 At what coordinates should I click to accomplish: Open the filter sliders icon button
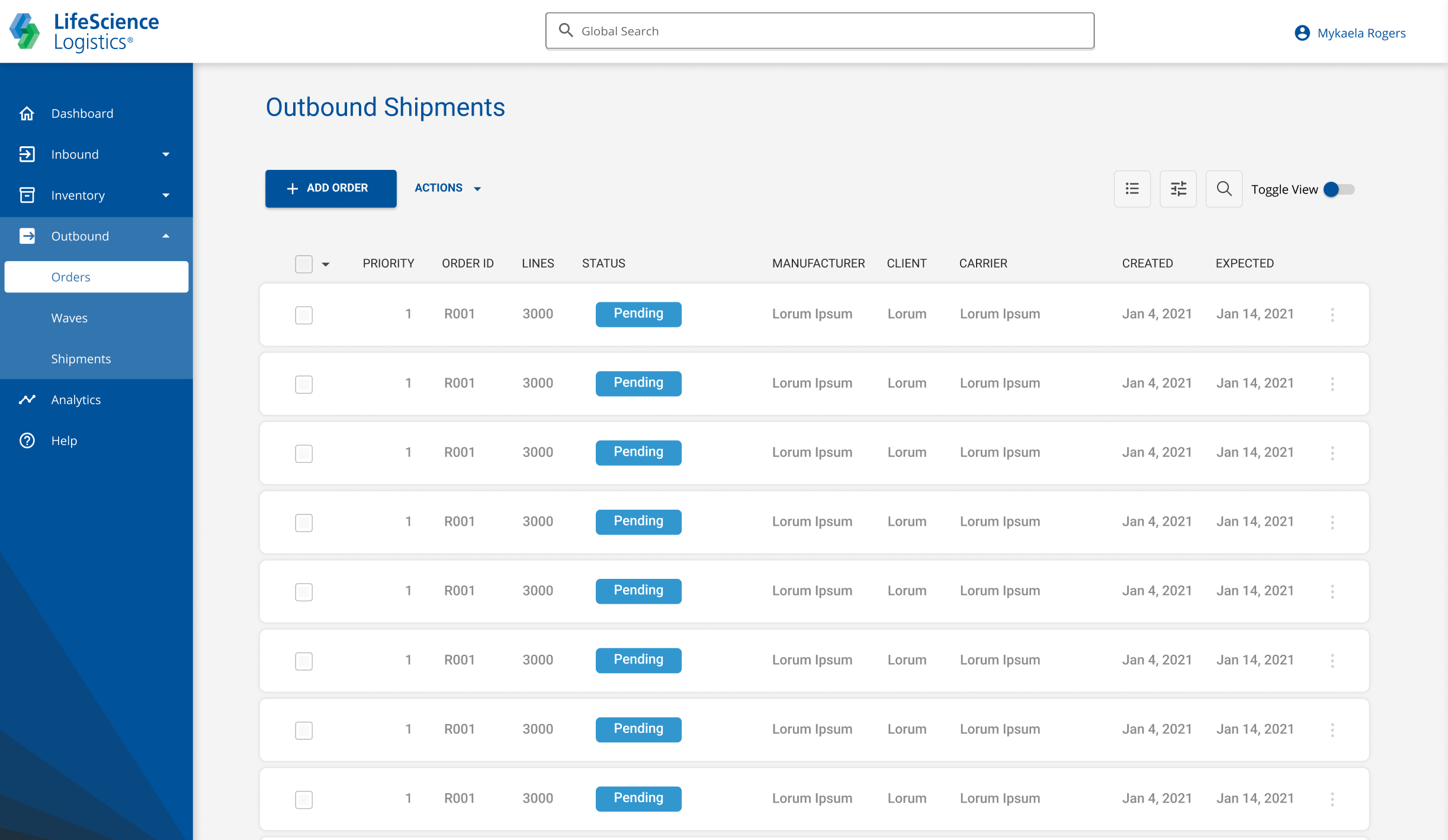point(1178,189)
